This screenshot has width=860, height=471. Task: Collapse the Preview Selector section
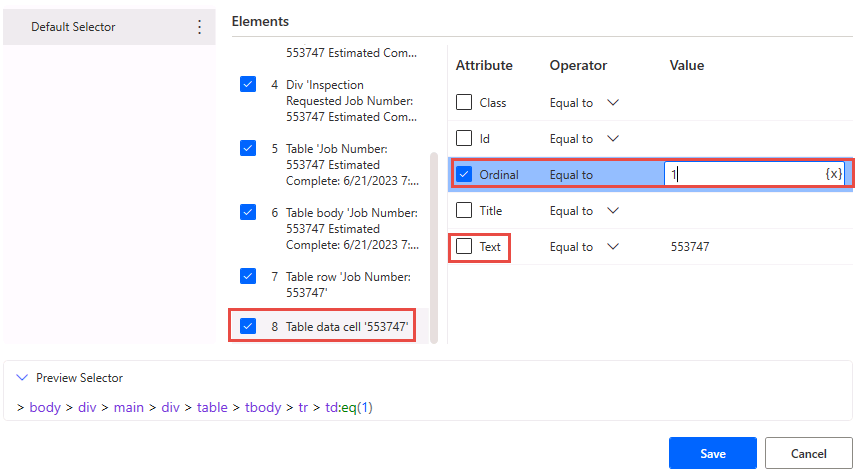point(22,377)
